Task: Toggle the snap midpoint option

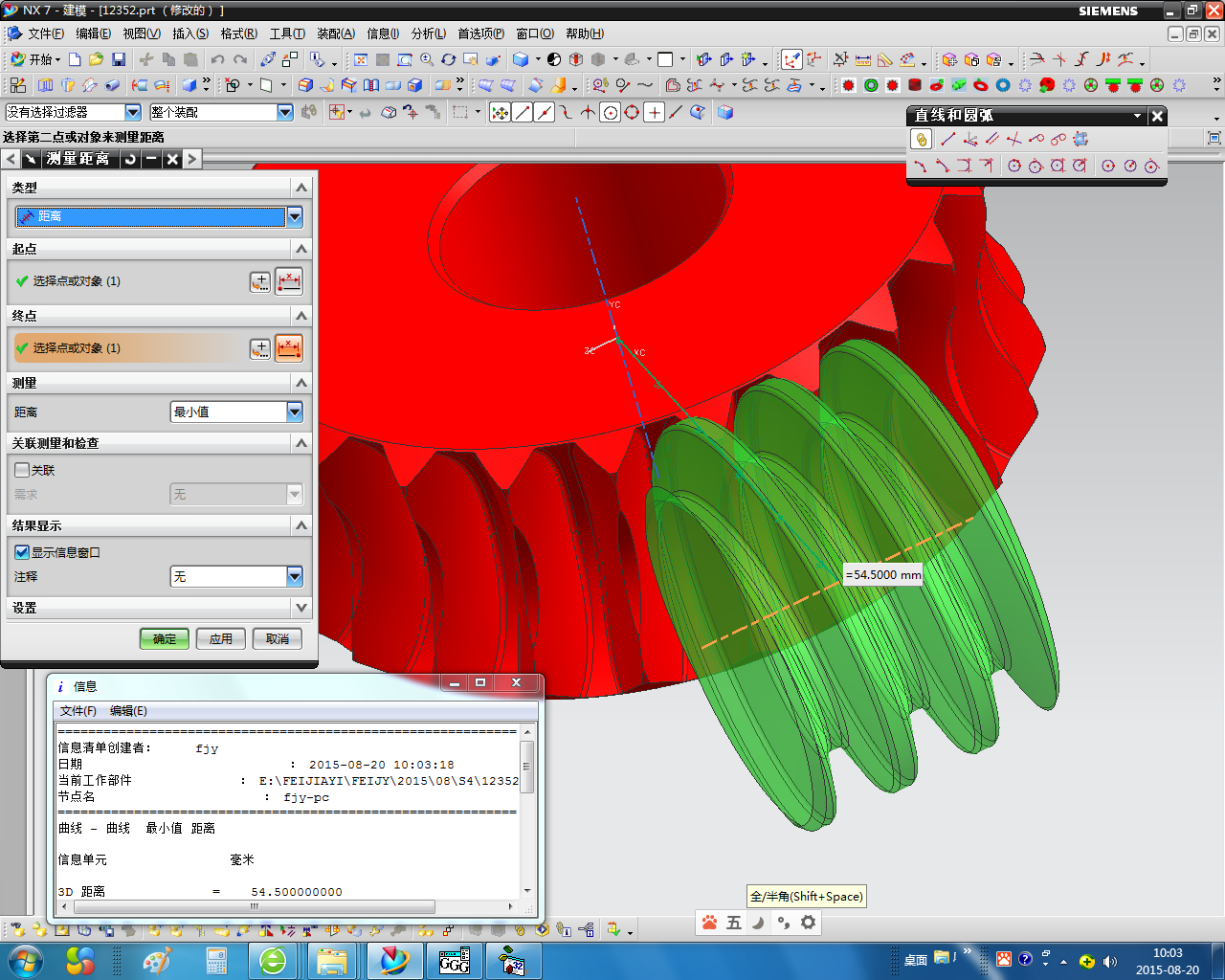Action: coord(545,112)
